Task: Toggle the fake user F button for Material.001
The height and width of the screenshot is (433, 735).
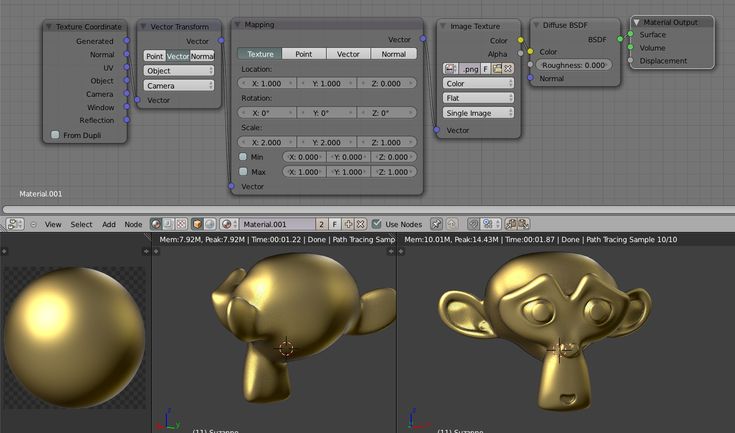Action: coord(335,224)
